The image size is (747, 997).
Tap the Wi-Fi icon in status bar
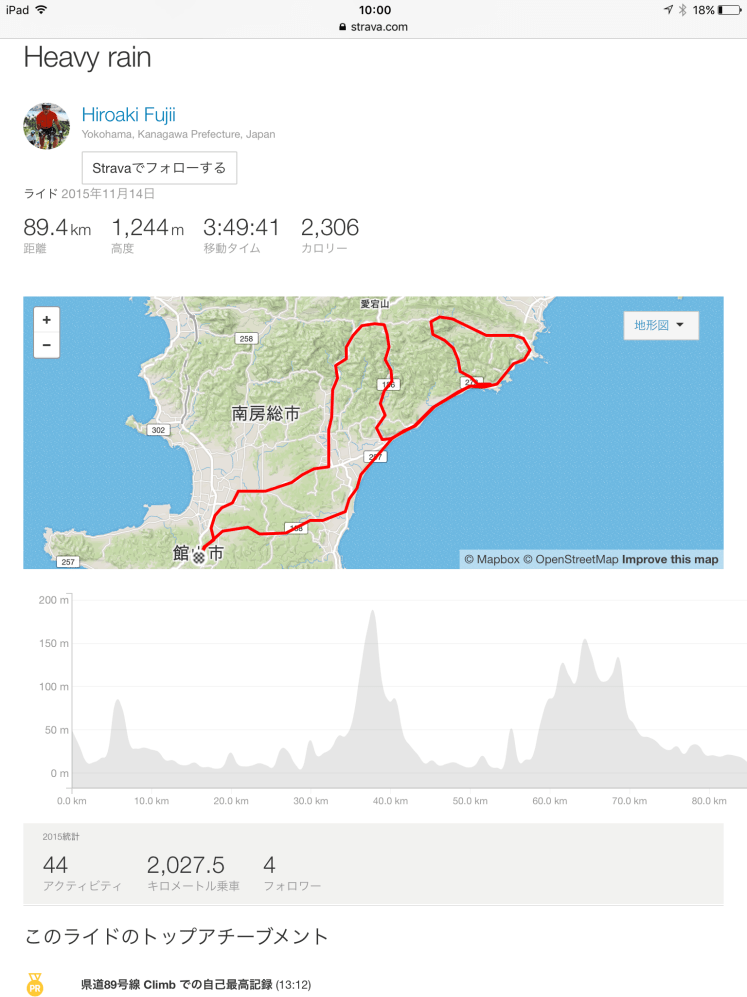coord(40,9)
